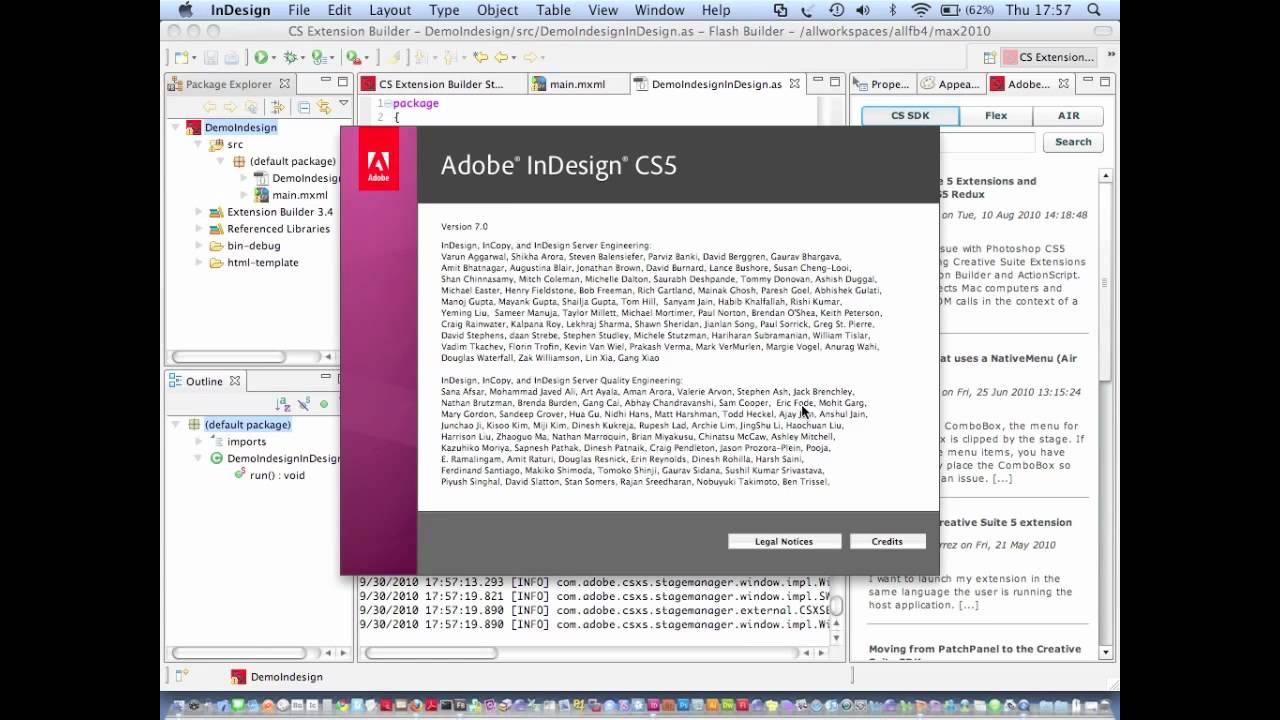Switch to main.mxml editor tab

pyautogui.click(x=577, y=84)
